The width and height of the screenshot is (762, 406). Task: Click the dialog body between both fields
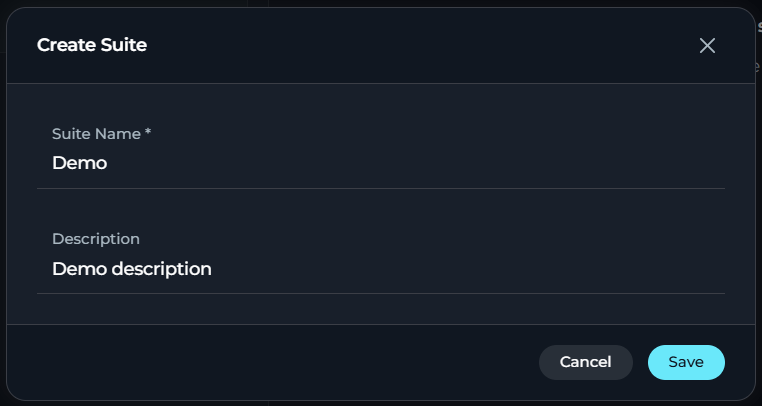point(381,210)
